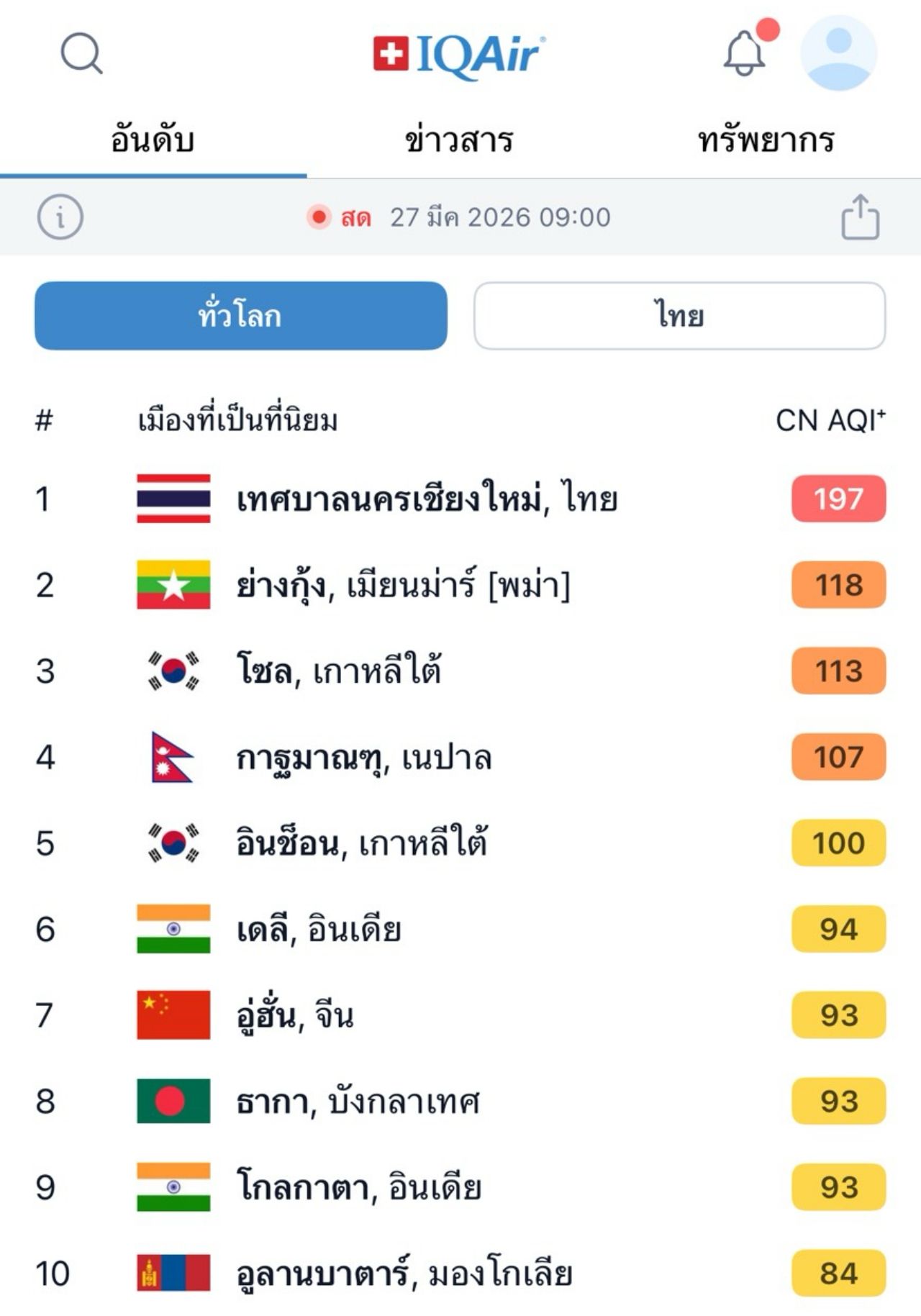Image resolution: width=921 pixels, height=1316 pixels.
Task: Click the live สด timestamp indicator
Action: click(x=459, y=217)
